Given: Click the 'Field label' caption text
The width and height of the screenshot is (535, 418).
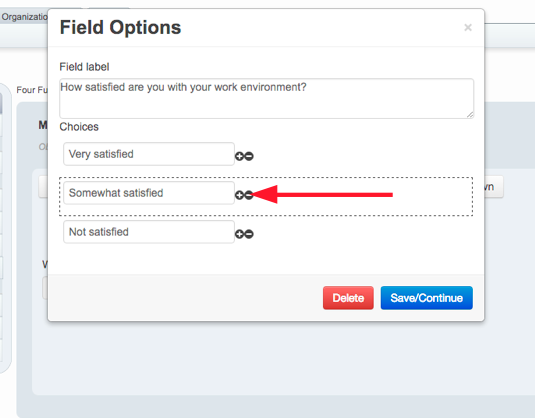Looking at the screenshot, I should click(84, 67).
